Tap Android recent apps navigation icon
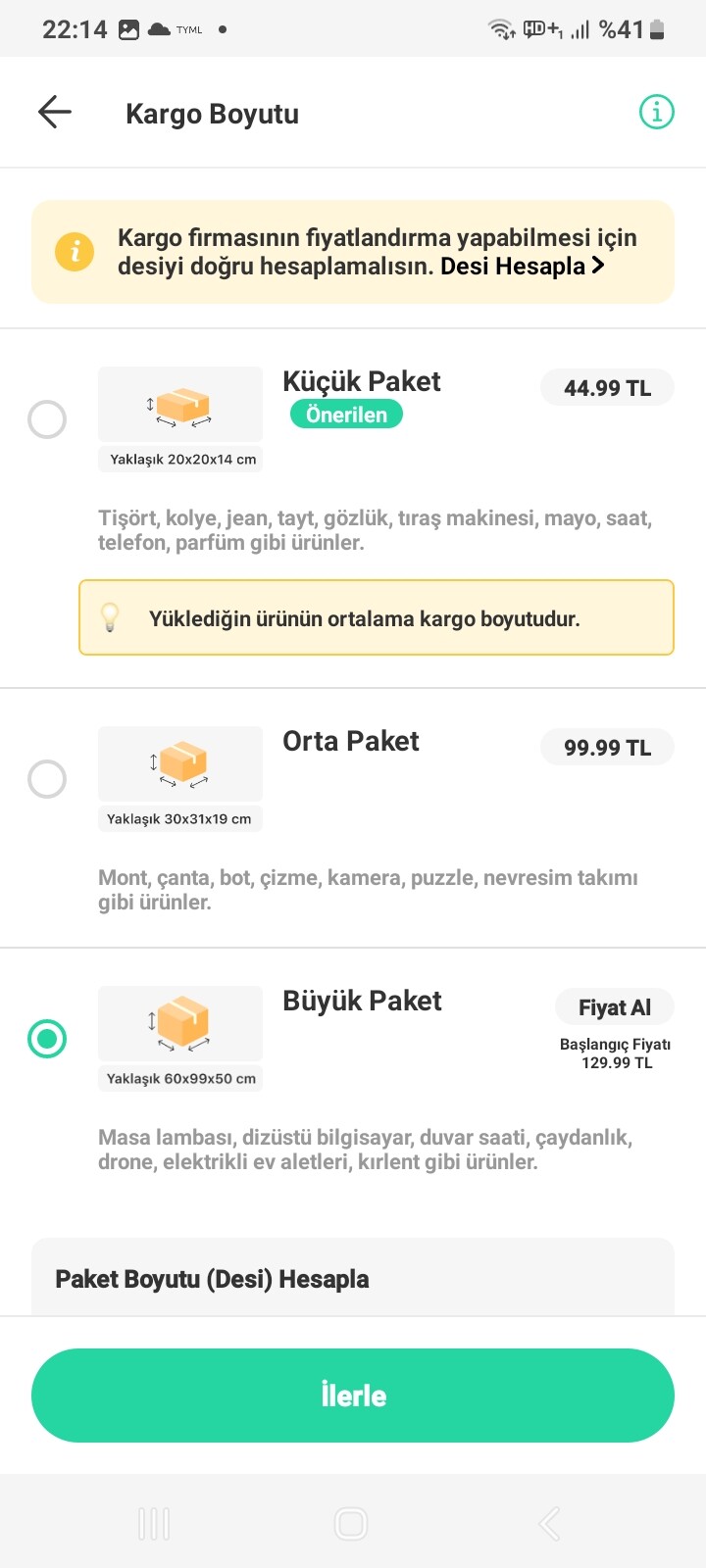This screenshot has height=1568, width=706. point(154,1524)
